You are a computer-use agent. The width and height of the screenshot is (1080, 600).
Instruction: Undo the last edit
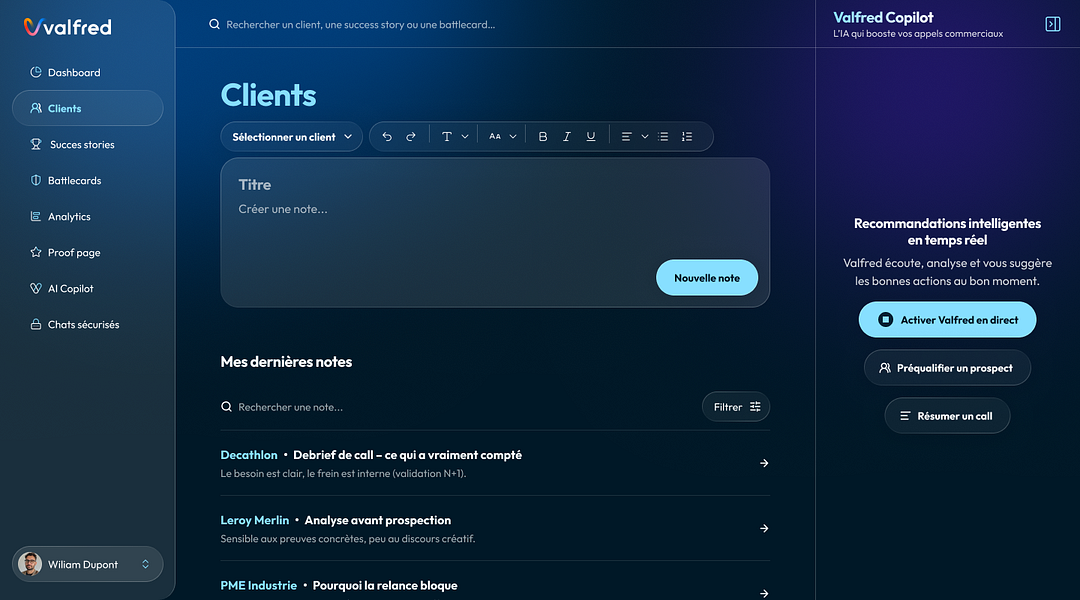tap(387, 136)
